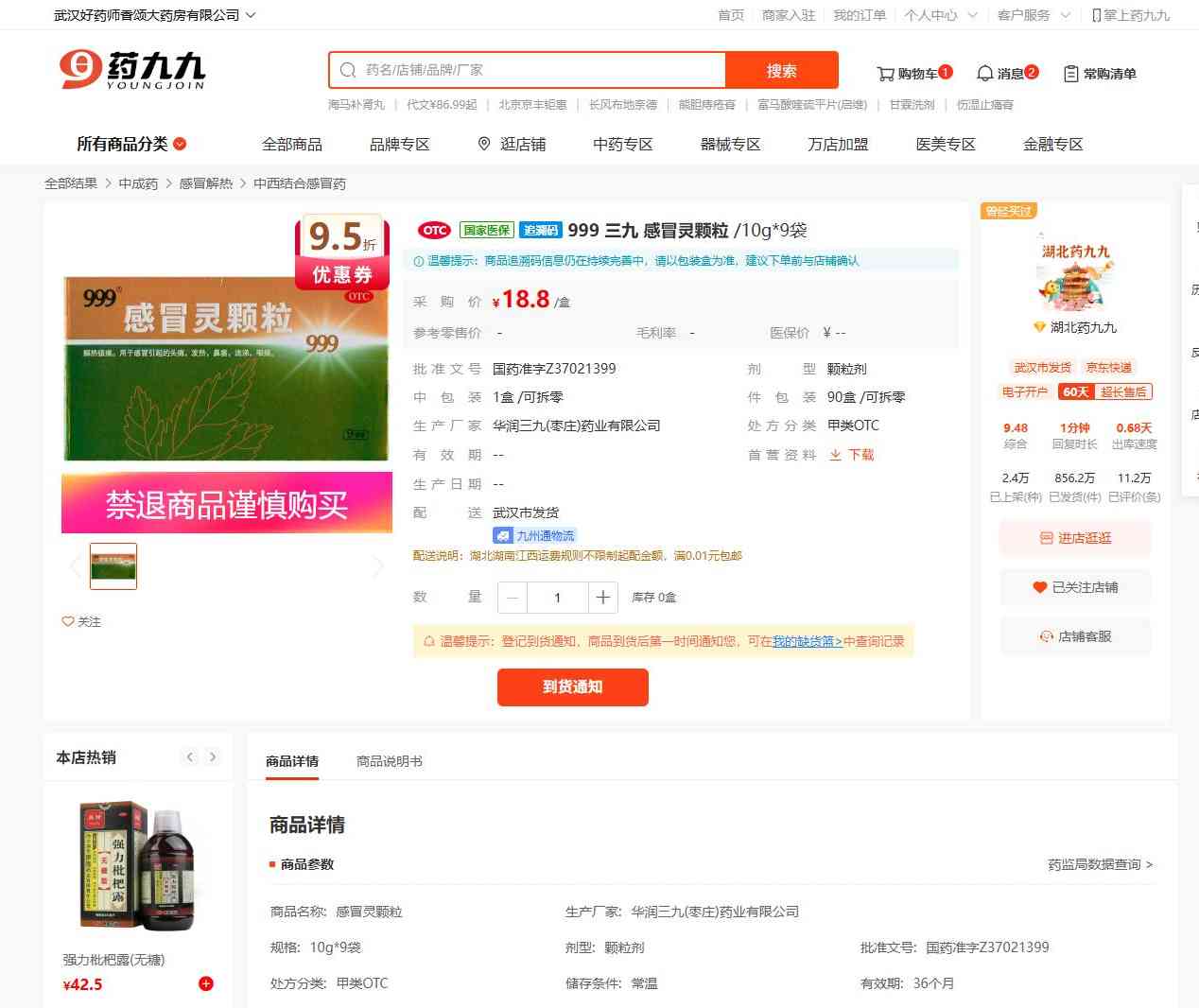This screenshot has width=1199, height=1008.
Task: Switch to the 商品说明书 tab
Action: pyautogui.click(x=389, y=761)
